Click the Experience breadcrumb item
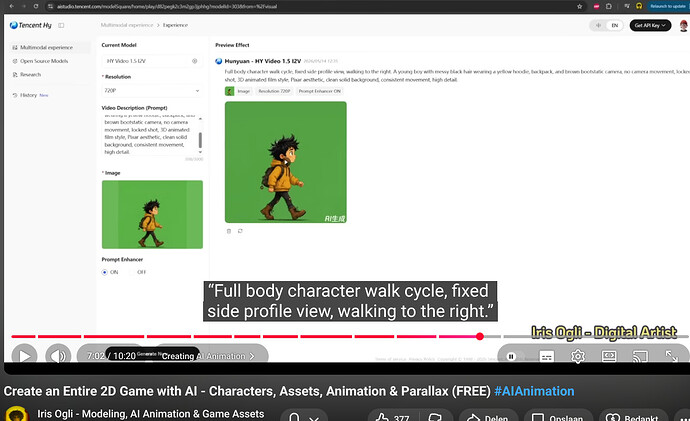This screenshot has height=421, width=690. (175, 25)
